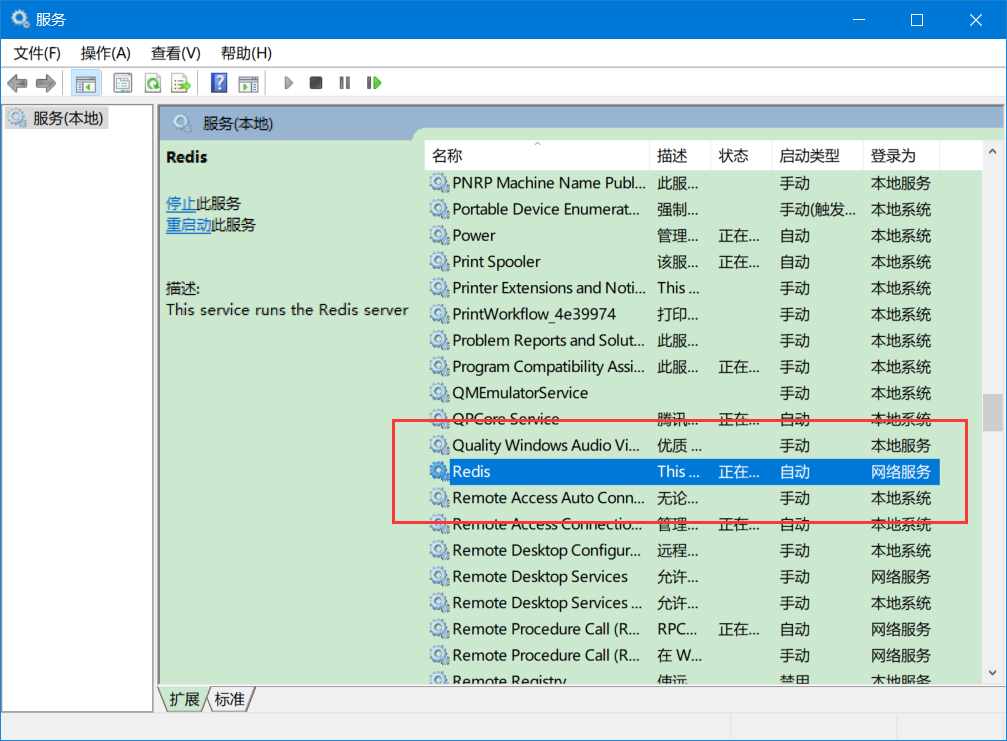
Task: Sort by the 状态 column header
Action: point(740,155)
